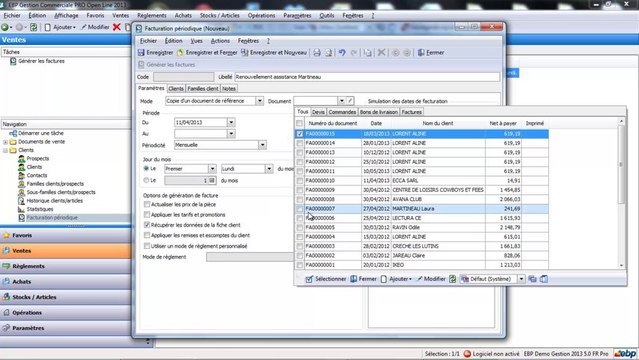Open Stocks / Articles menu in main window
The height and width of the screenshot is (360, 639).
coord(220,15)
